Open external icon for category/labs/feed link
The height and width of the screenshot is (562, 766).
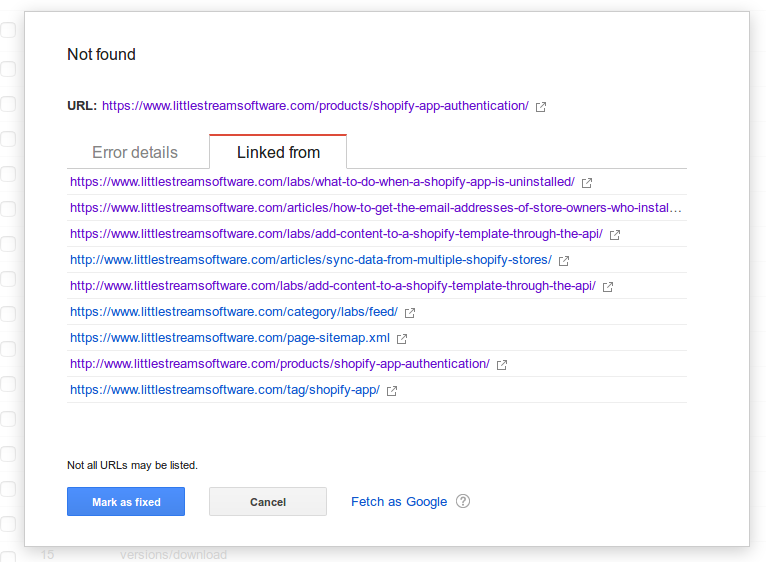410,313
